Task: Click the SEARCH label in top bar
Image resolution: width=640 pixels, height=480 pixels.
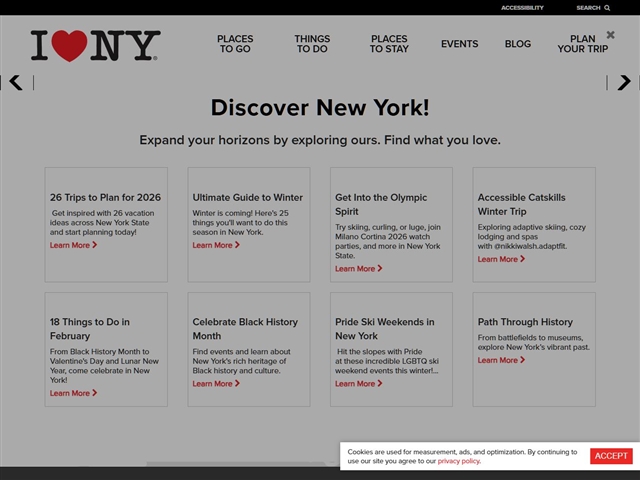Action: [x=588, y=8]
